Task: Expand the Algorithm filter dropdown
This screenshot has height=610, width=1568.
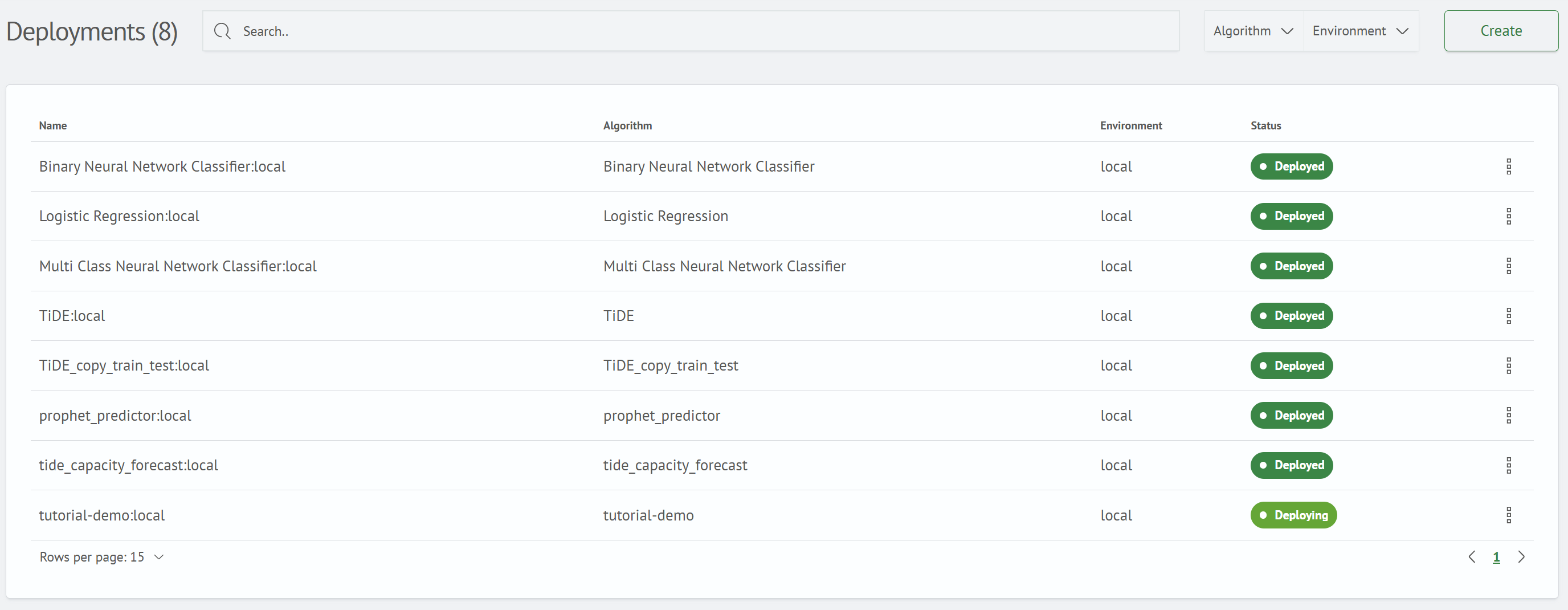Action: point(1253,31)
